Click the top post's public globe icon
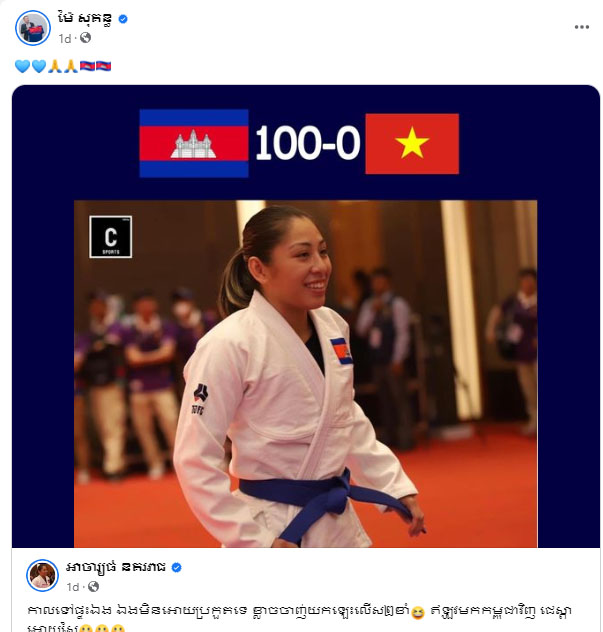The height and width of the screenshot is (632, 603). click(x=85, y=38)
